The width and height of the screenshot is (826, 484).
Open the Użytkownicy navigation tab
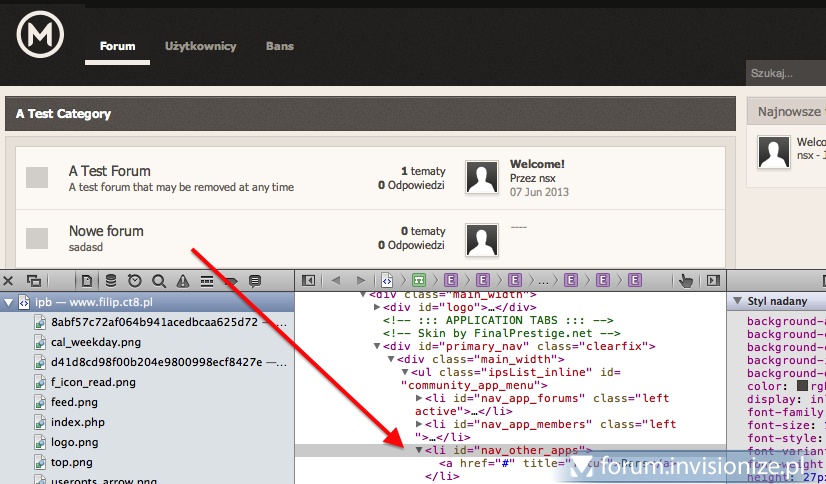coord(200,47)
